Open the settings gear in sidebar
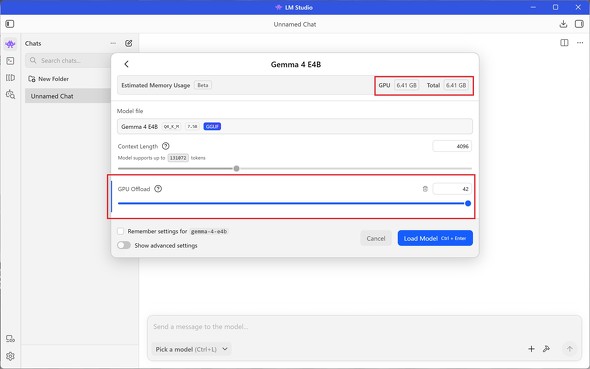The image size is (590, 369). [x=10, y=356]
